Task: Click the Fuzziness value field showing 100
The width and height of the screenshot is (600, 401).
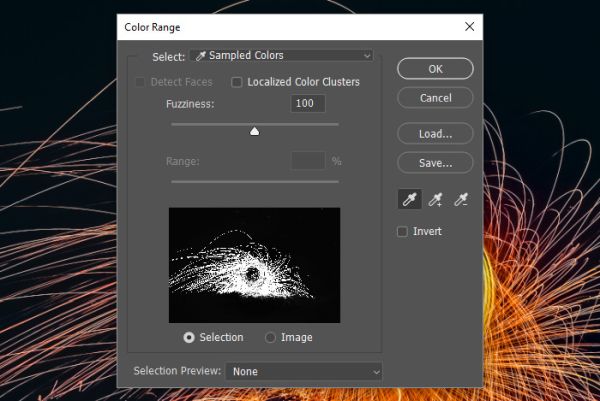Action: 308,103
